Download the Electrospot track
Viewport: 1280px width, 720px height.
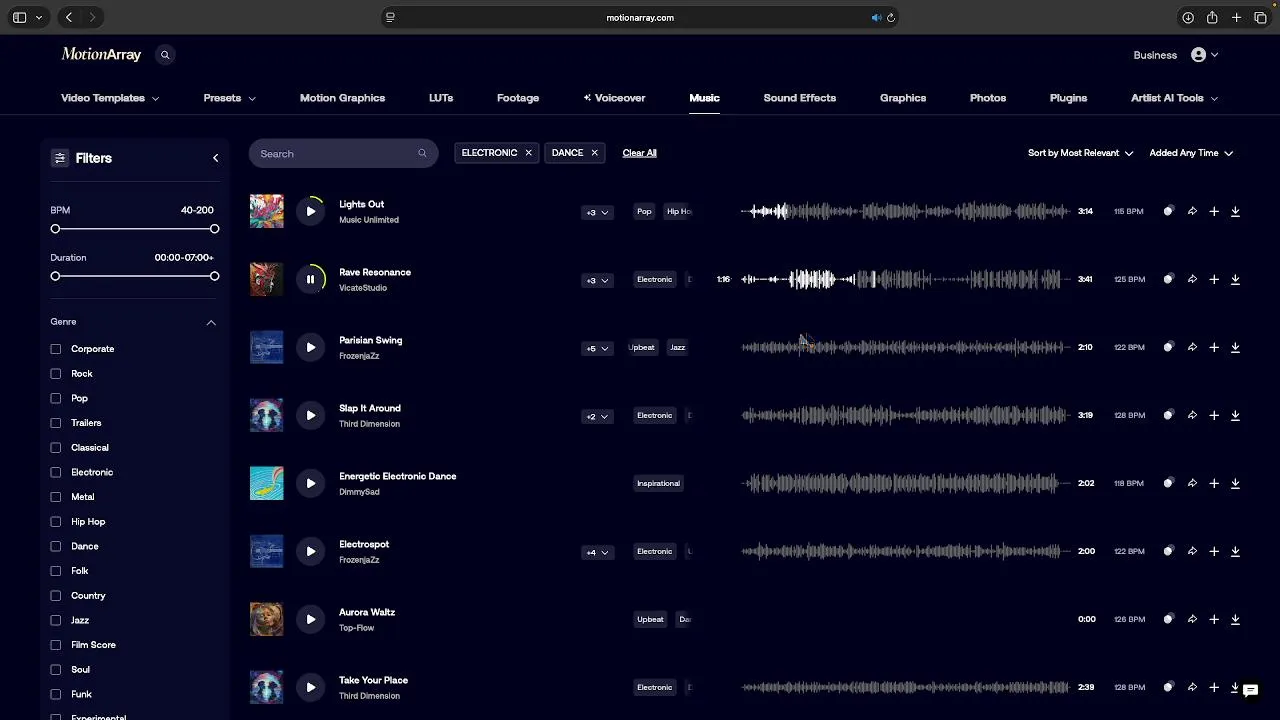pos(1235,551)
